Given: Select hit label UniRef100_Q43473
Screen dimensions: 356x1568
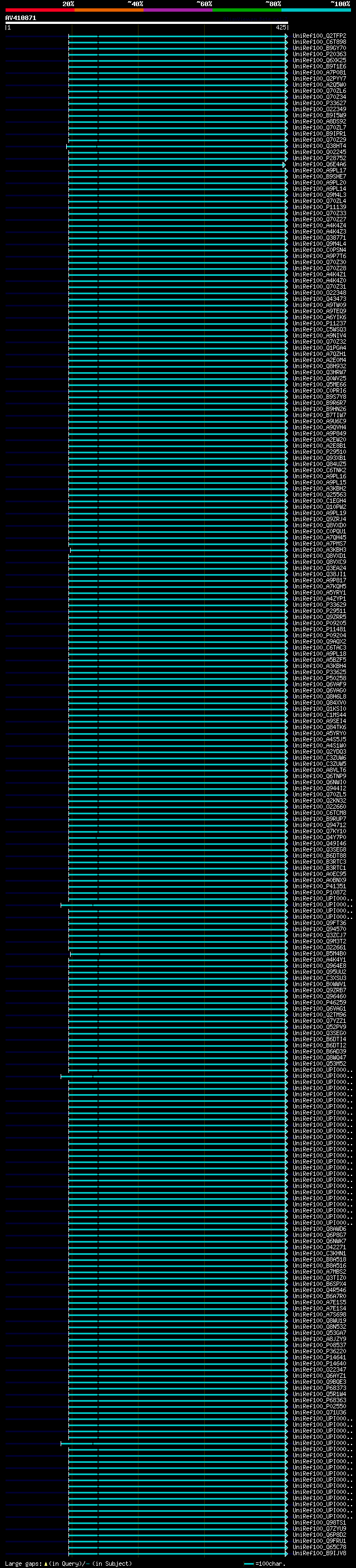Looking at the screenshot, I should pyautogui.click(x=319, y=299).
